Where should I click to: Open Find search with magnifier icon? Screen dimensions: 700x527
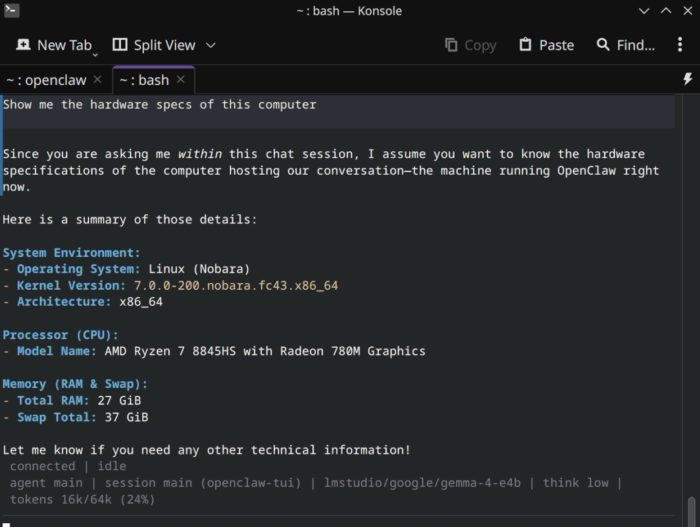pyautogui.click(x=603, y=45)
